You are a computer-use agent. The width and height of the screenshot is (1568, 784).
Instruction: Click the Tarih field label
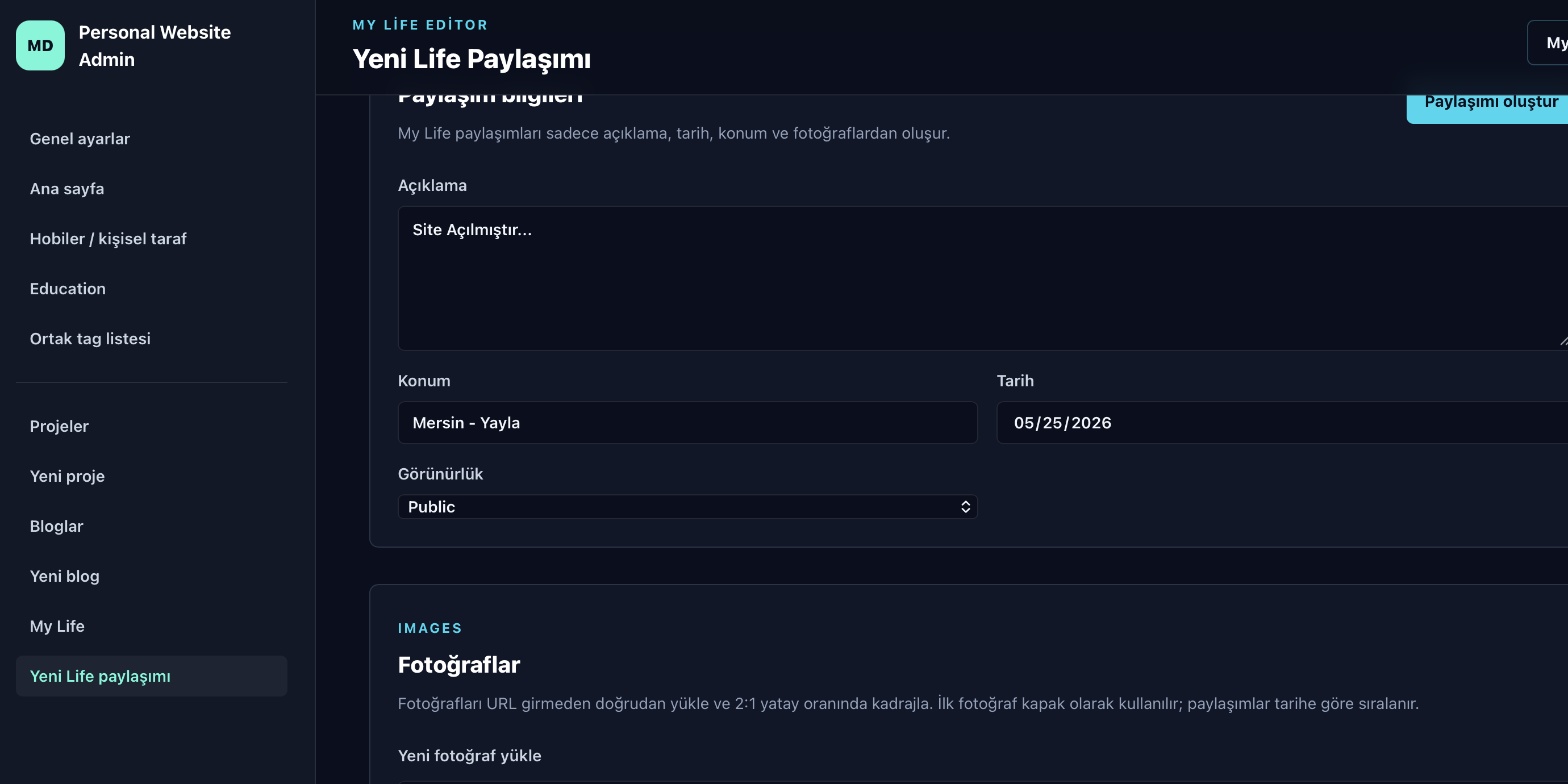[x=1015, y=381]
